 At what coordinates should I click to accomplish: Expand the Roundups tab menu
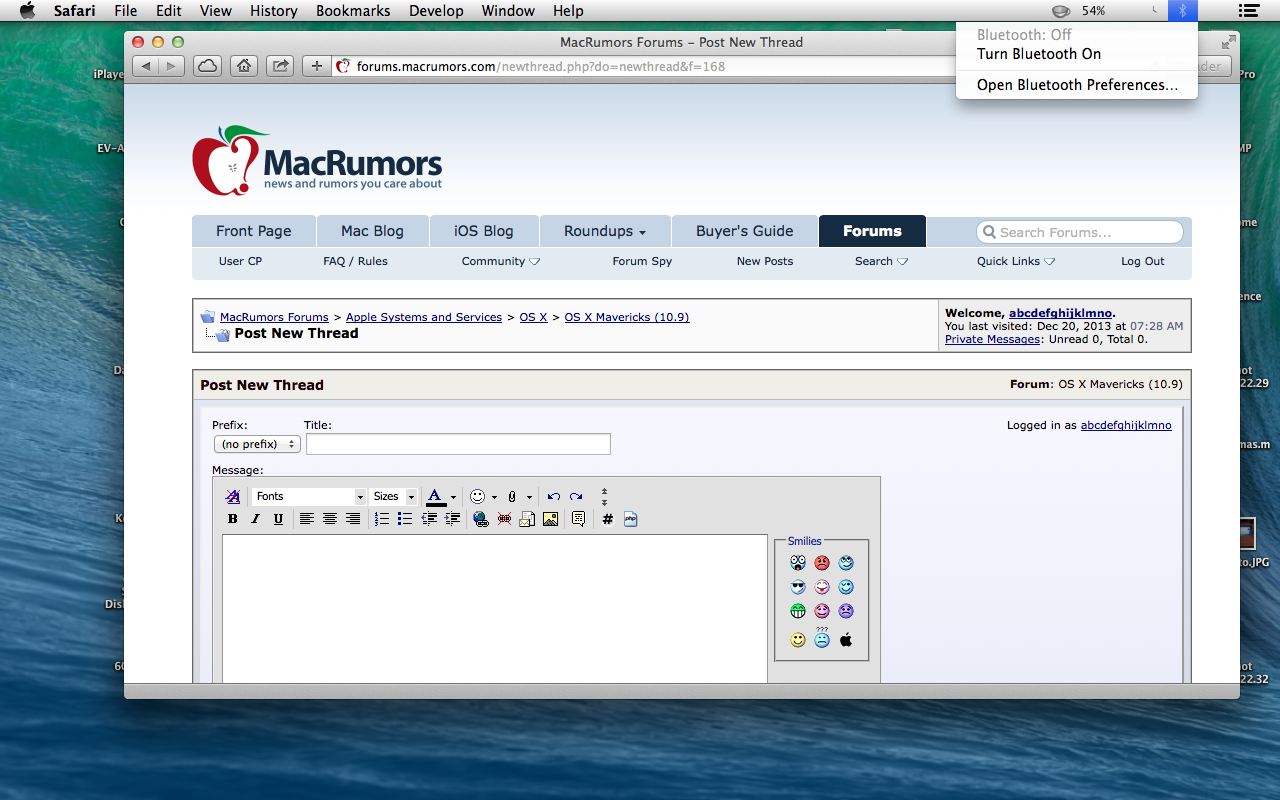pyautogui.click(x=605, y=231)
